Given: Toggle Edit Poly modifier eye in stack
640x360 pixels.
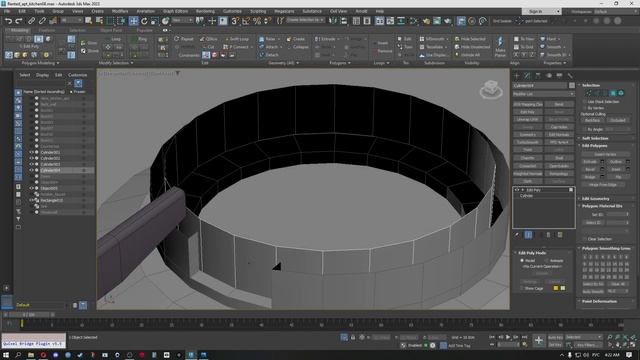Looking at the screenshot, I should coord(517,190).
